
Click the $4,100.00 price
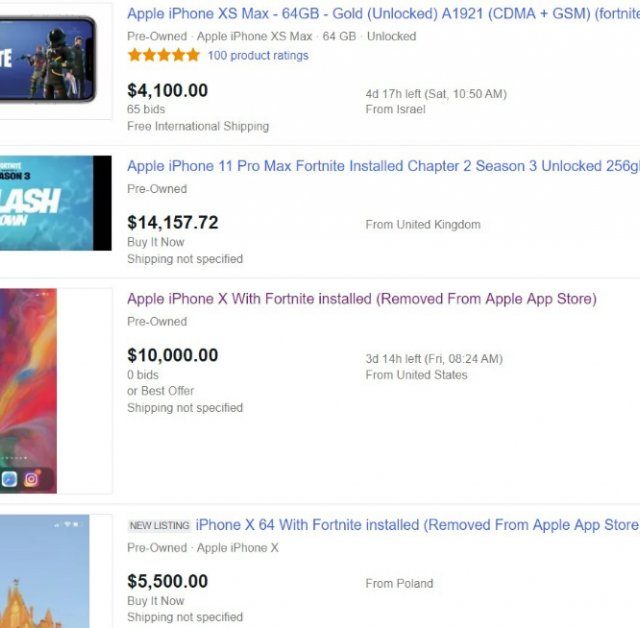(168, 90)
